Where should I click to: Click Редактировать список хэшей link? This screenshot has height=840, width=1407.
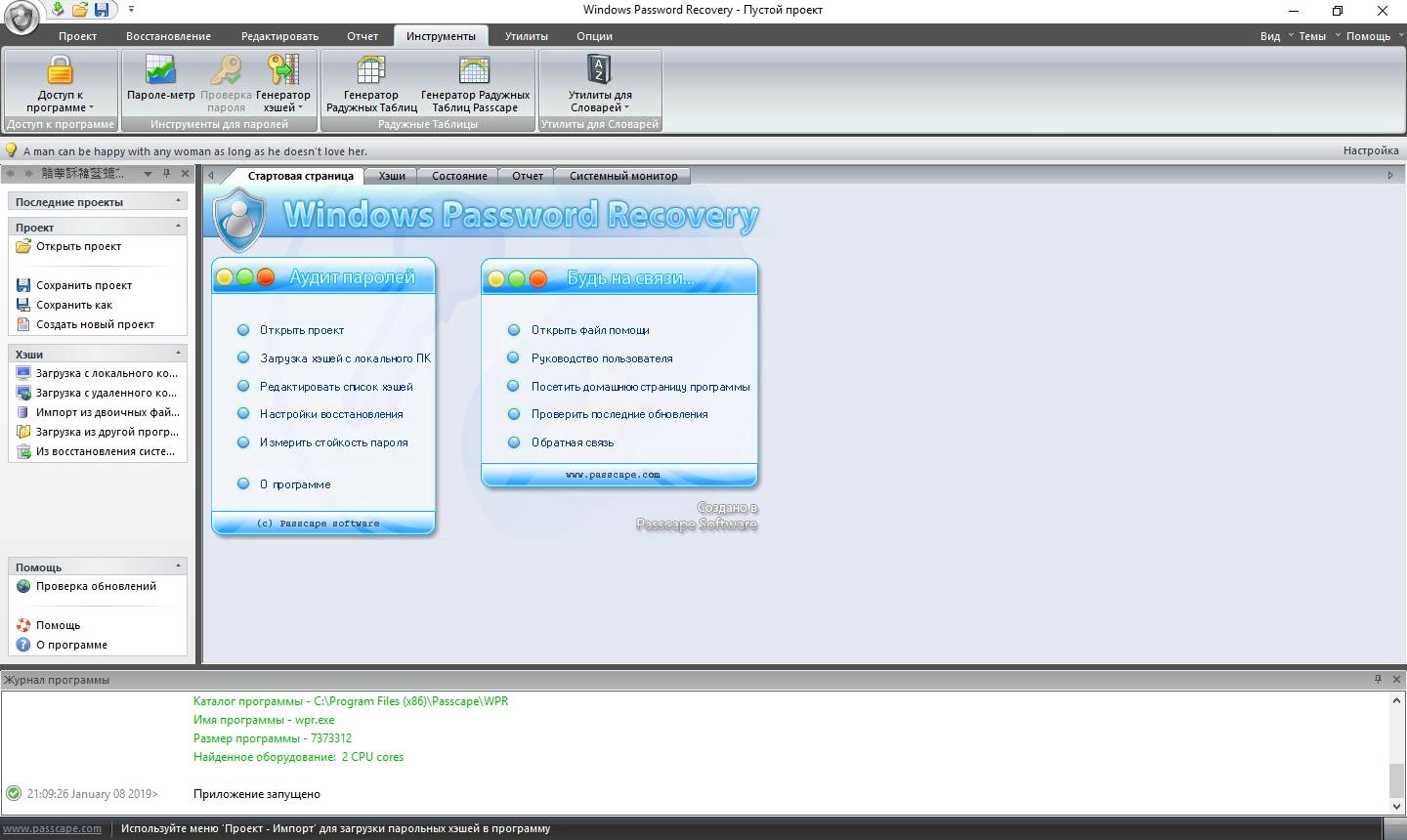pos(336,387)
